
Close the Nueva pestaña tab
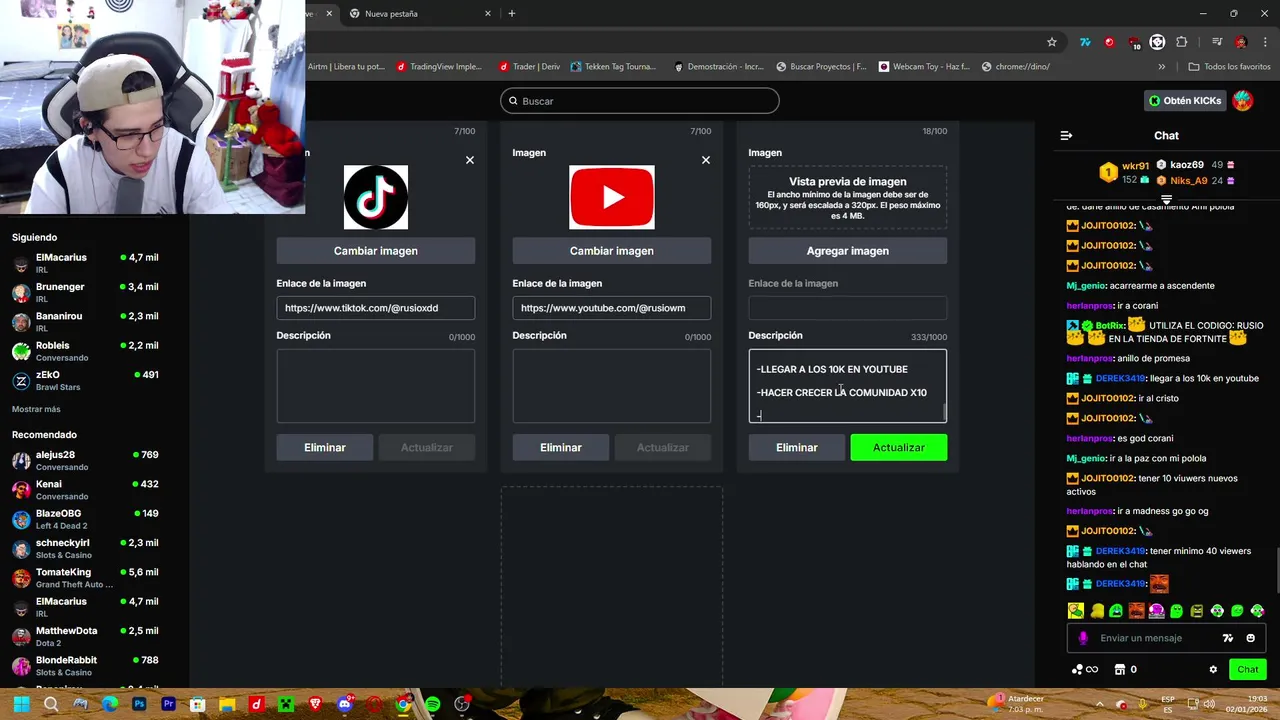[x=488, y=14]
